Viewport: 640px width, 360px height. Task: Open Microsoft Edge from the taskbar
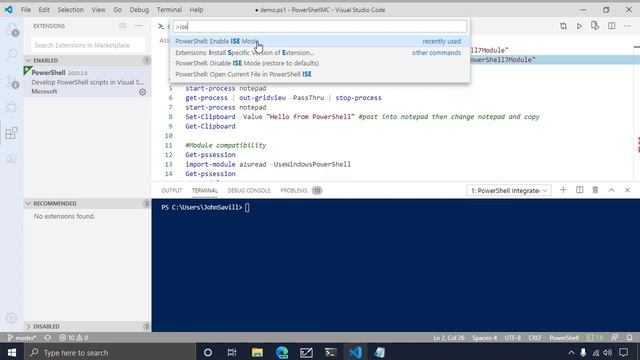pos(282,352)
